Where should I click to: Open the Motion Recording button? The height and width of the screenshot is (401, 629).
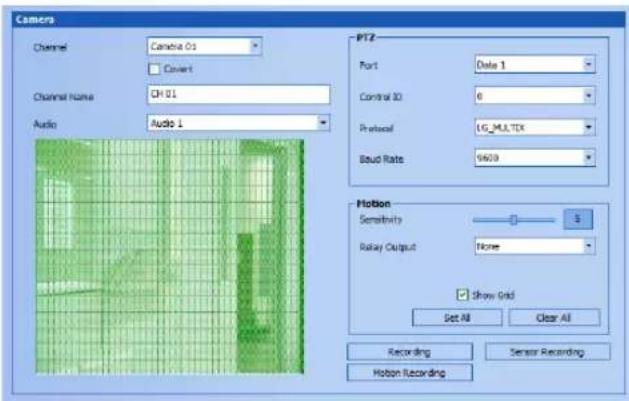coord(410,373)
